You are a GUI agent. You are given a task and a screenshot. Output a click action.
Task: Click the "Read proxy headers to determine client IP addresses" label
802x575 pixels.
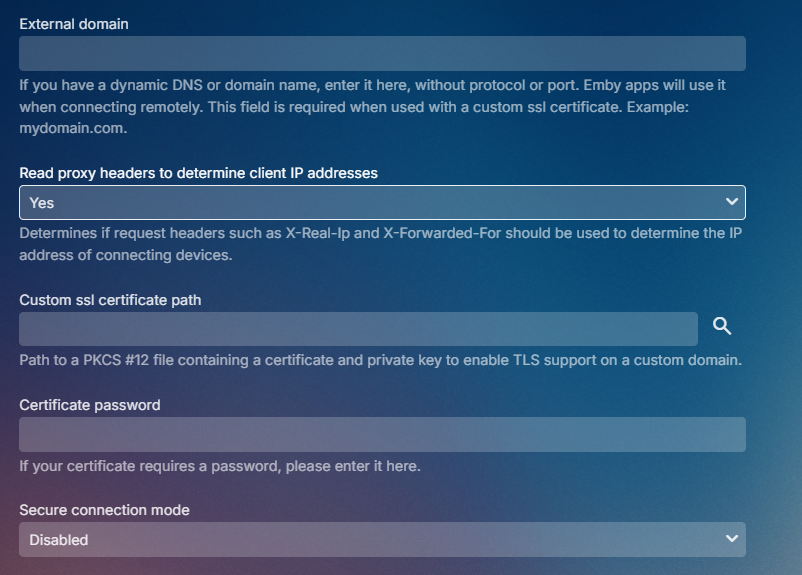[x=199, y=173]
